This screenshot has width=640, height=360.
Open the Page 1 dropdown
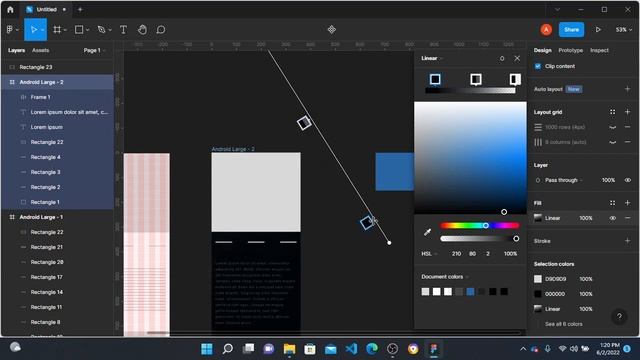94,50
